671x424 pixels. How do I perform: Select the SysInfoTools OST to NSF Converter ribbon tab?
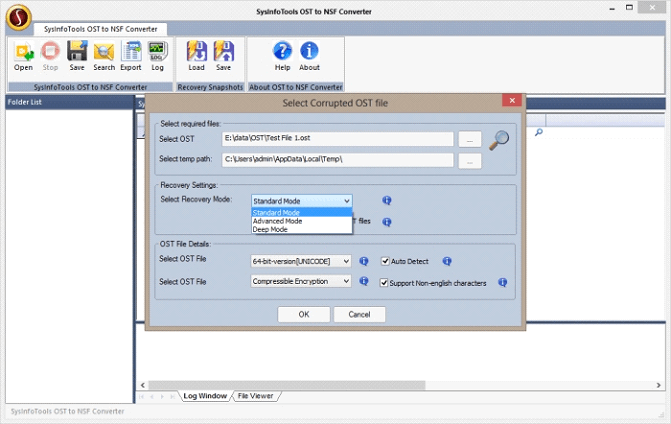point(101,29)
